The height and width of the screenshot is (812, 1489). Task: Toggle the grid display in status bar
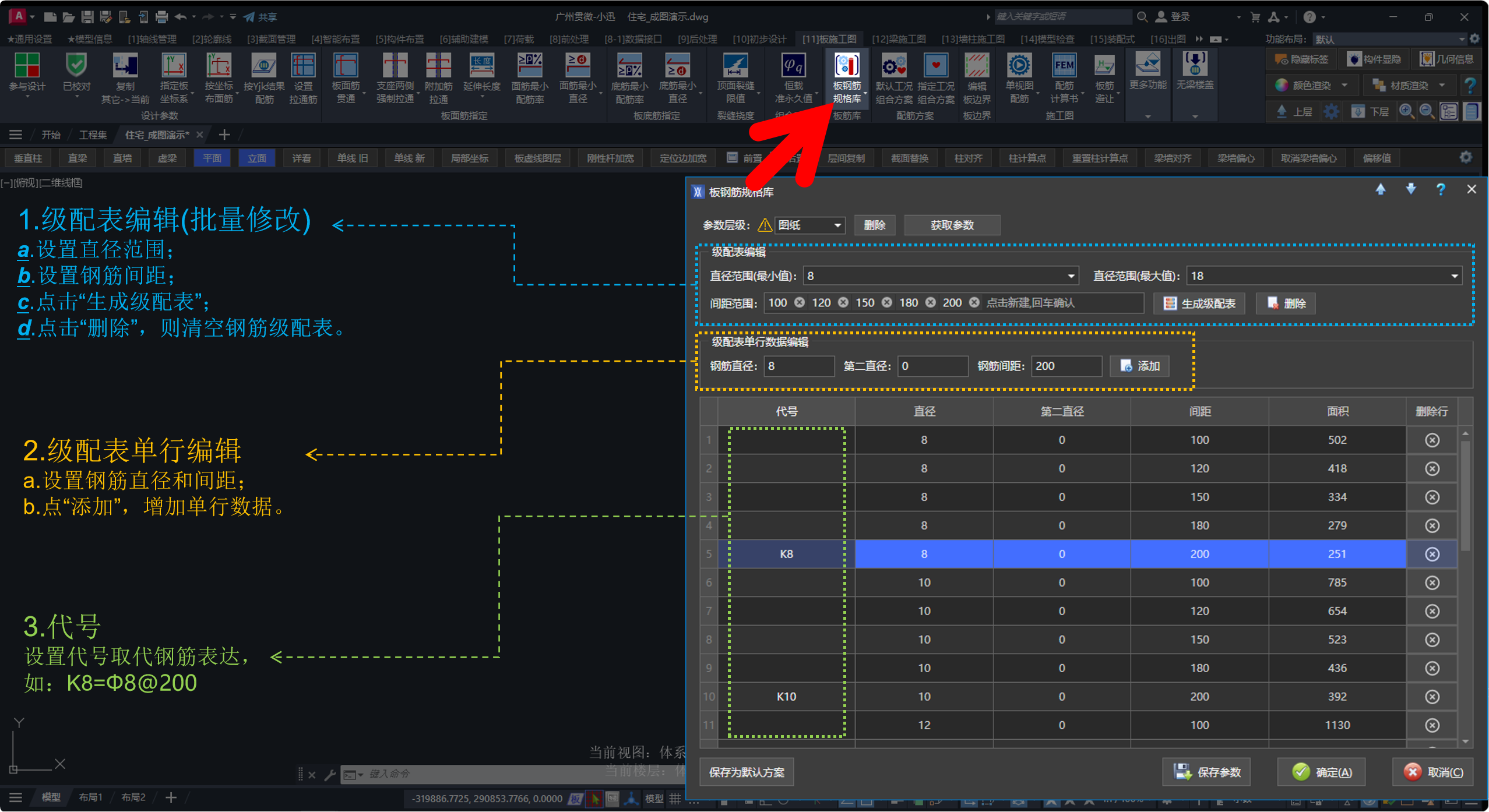click(x=675, y=799)
